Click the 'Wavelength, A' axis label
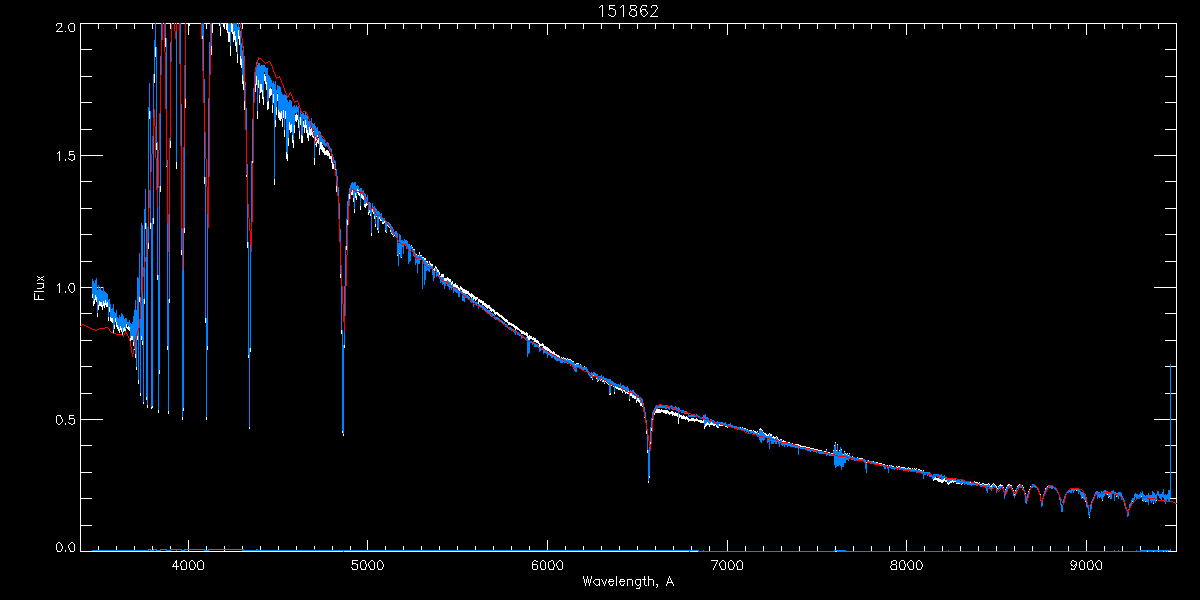Screen dimensions: 1200x600 (628, 581)
